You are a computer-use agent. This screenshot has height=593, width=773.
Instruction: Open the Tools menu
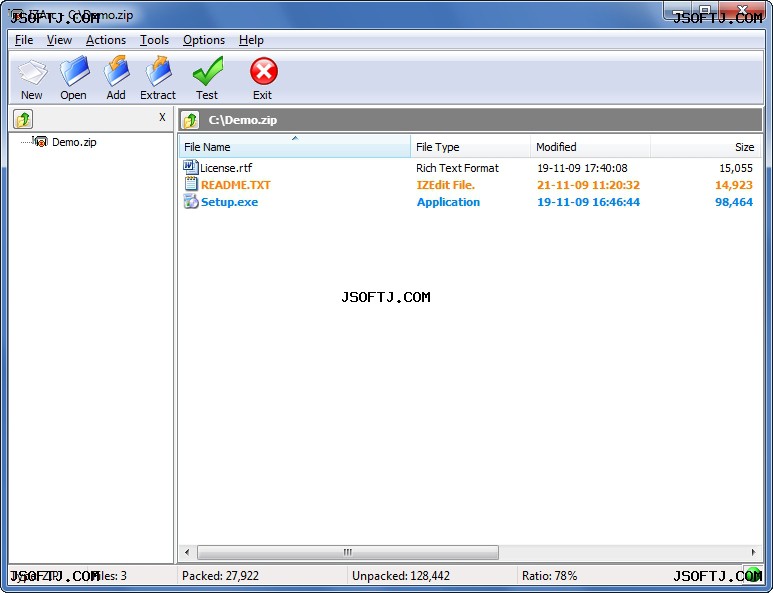tap(154, 40)
